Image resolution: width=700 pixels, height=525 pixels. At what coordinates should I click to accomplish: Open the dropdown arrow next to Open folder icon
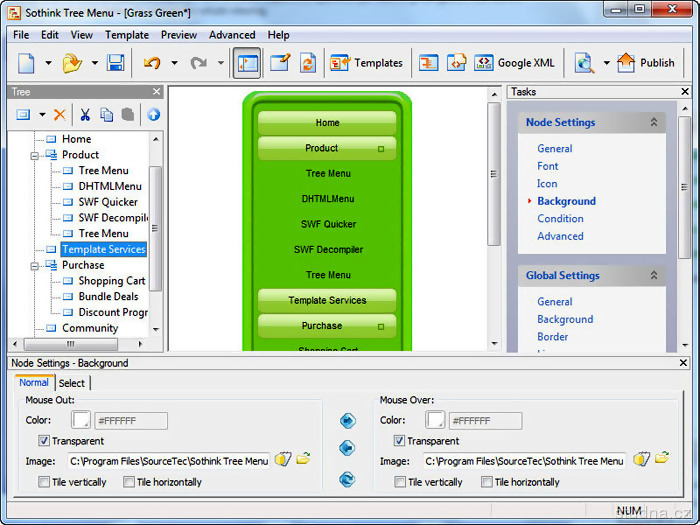pyautogui.click(x=94, y=63)
